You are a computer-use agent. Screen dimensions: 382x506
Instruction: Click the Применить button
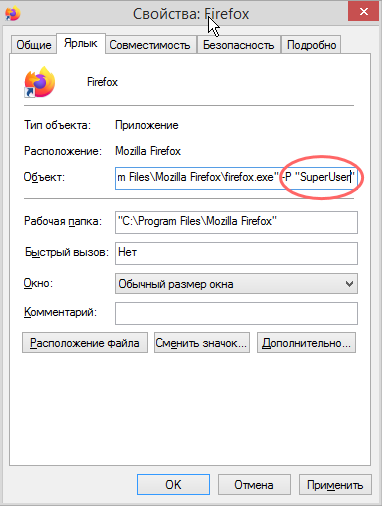click(335, 485)
